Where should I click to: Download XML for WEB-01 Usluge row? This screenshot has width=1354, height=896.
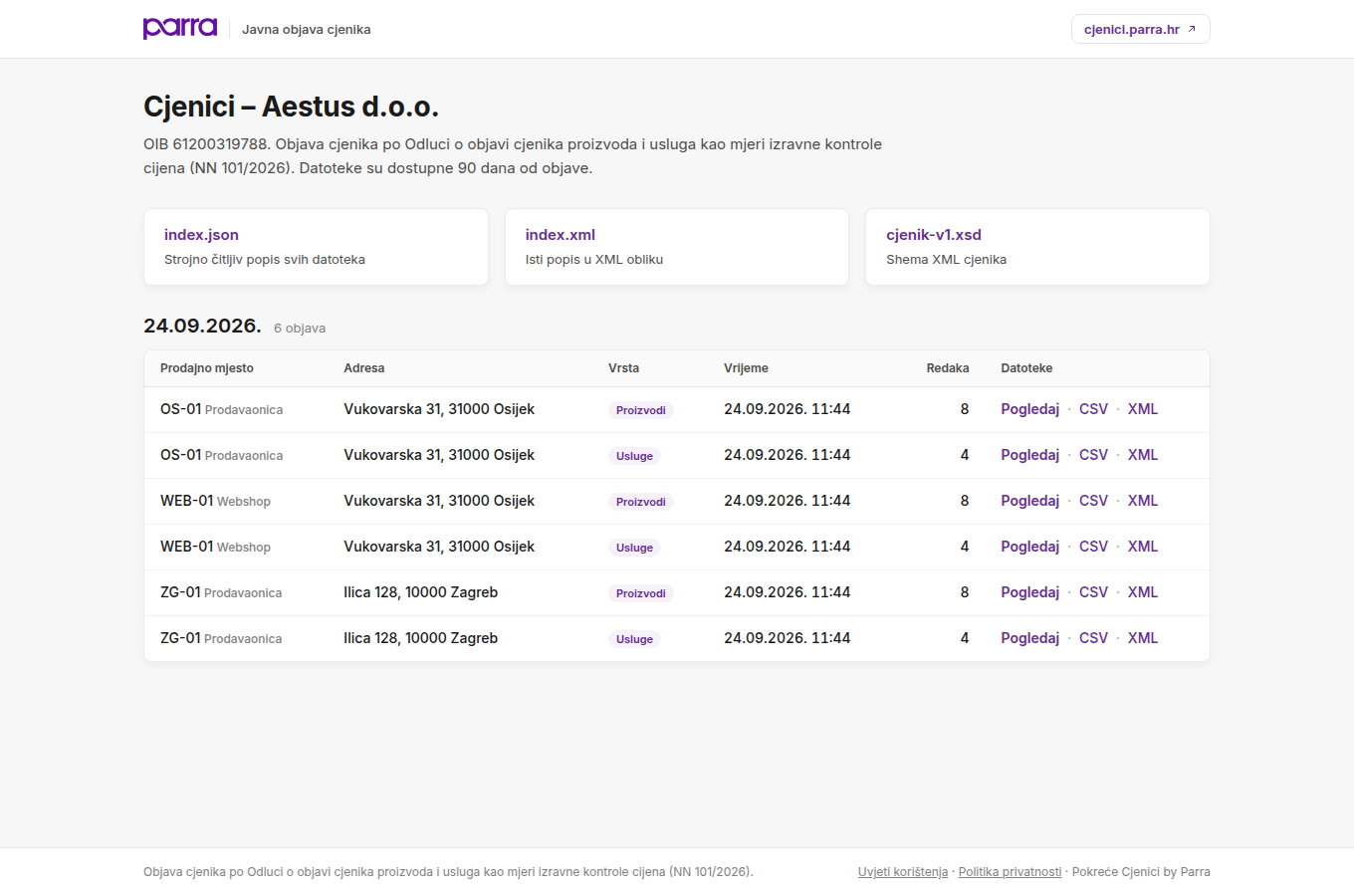1143,547
